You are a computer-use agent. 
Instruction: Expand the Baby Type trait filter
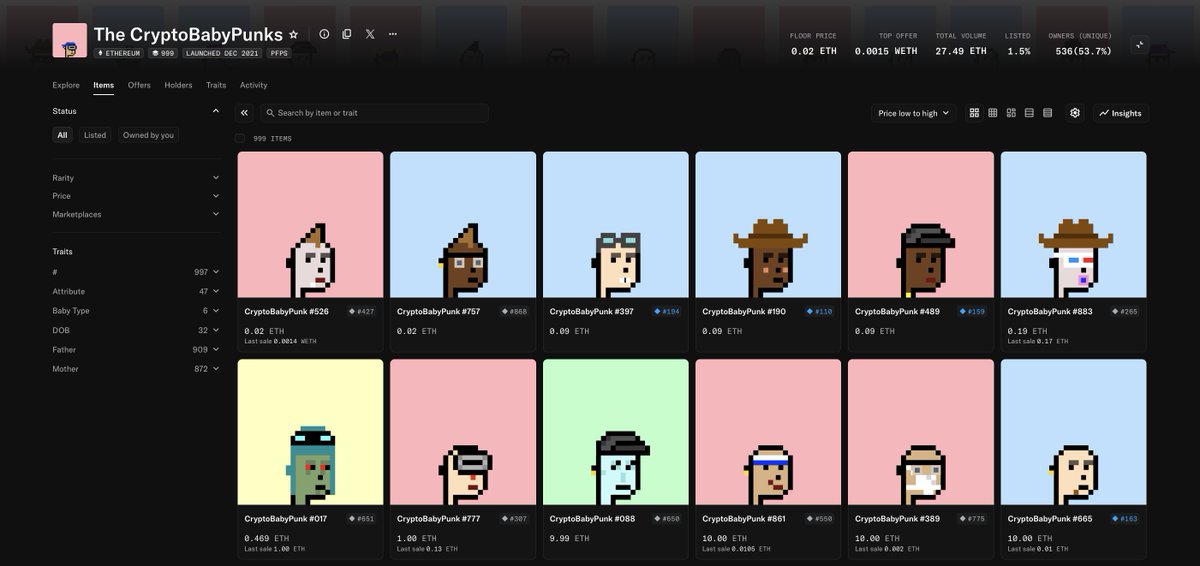[136, 311]
